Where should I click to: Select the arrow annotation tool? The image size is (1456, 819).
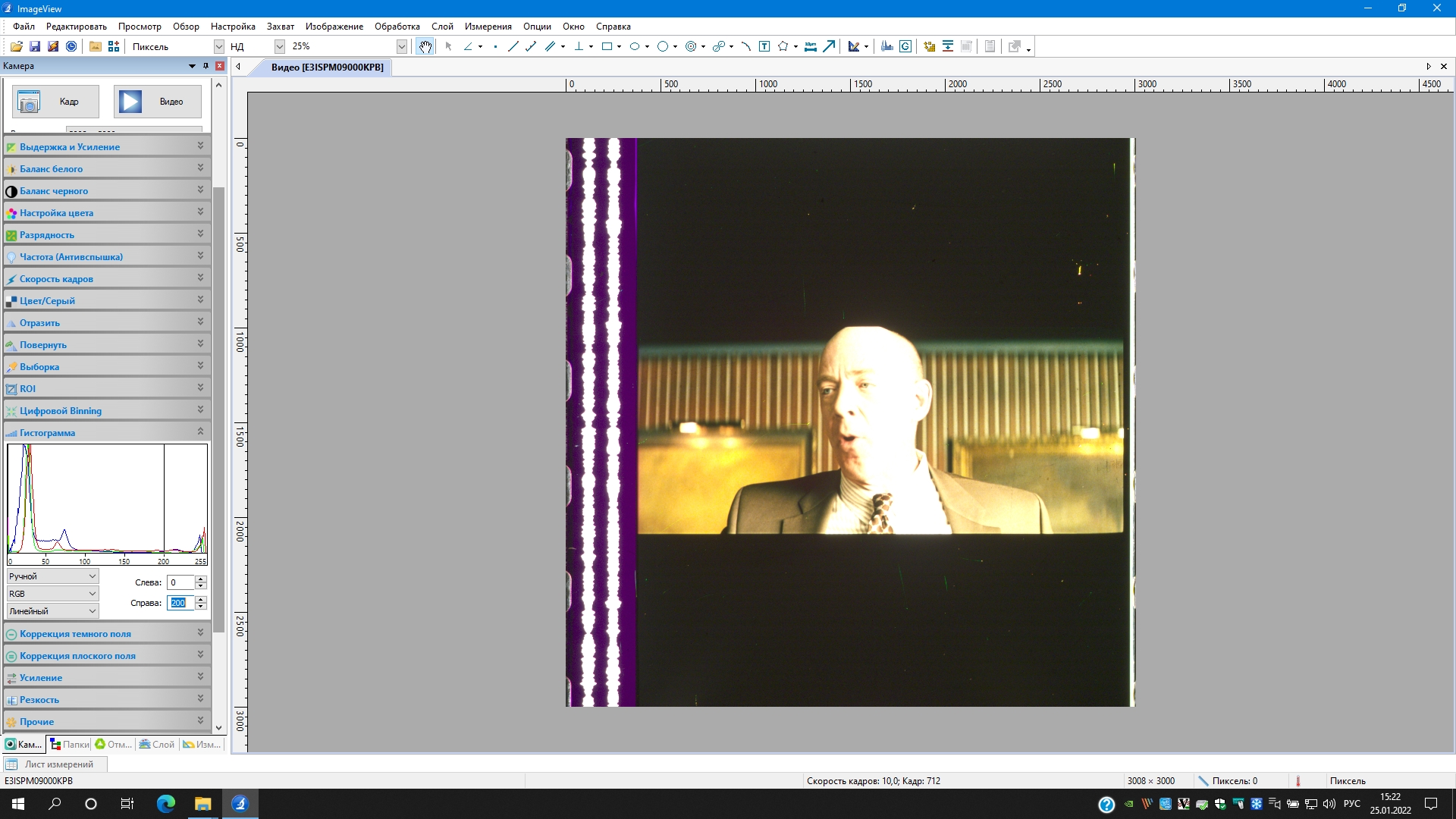[x=829, y=47]
